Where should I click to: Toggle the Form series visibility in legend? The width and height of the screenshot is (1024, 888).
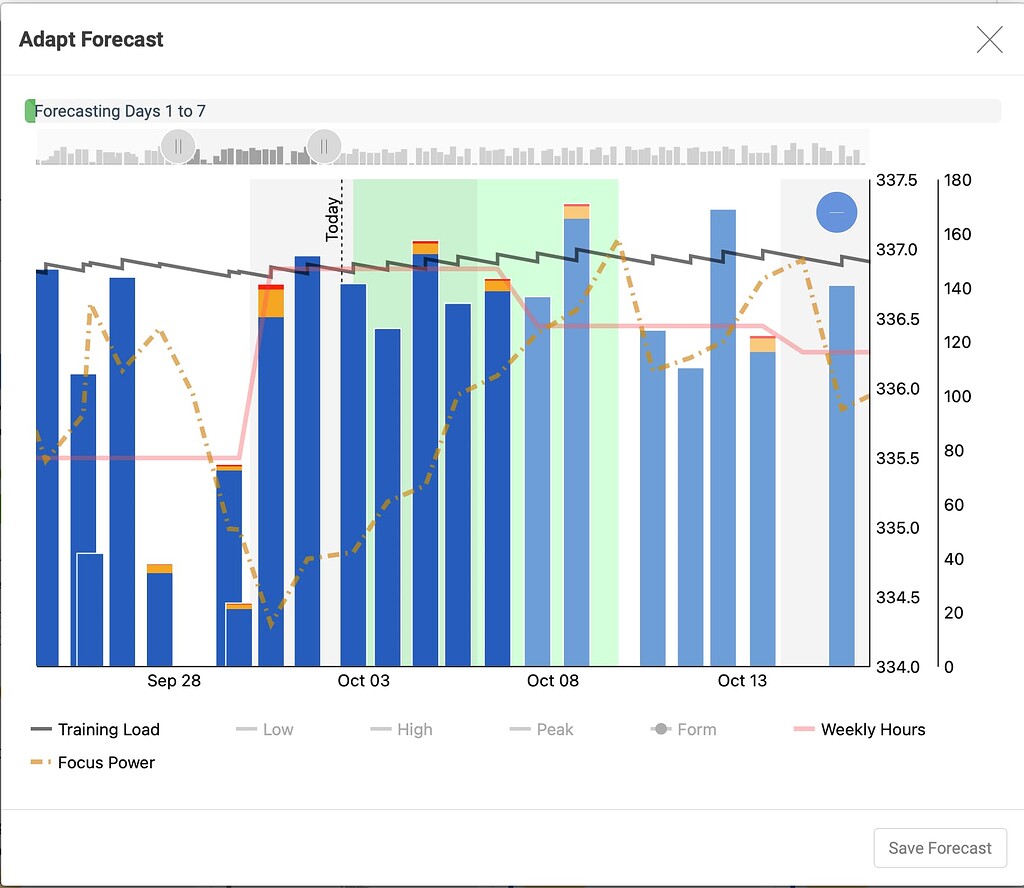tap(686, 730)
